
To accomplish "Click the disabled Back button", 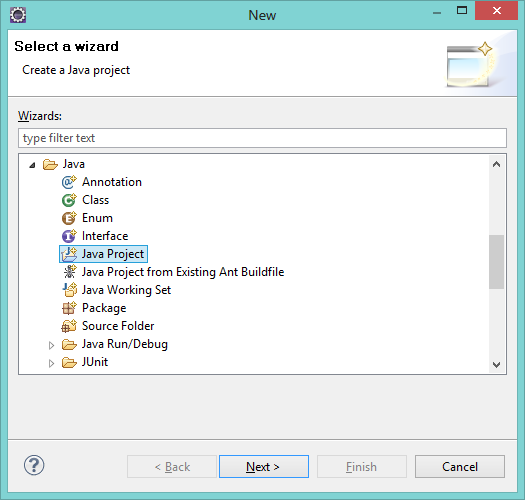I will [172, 467].
